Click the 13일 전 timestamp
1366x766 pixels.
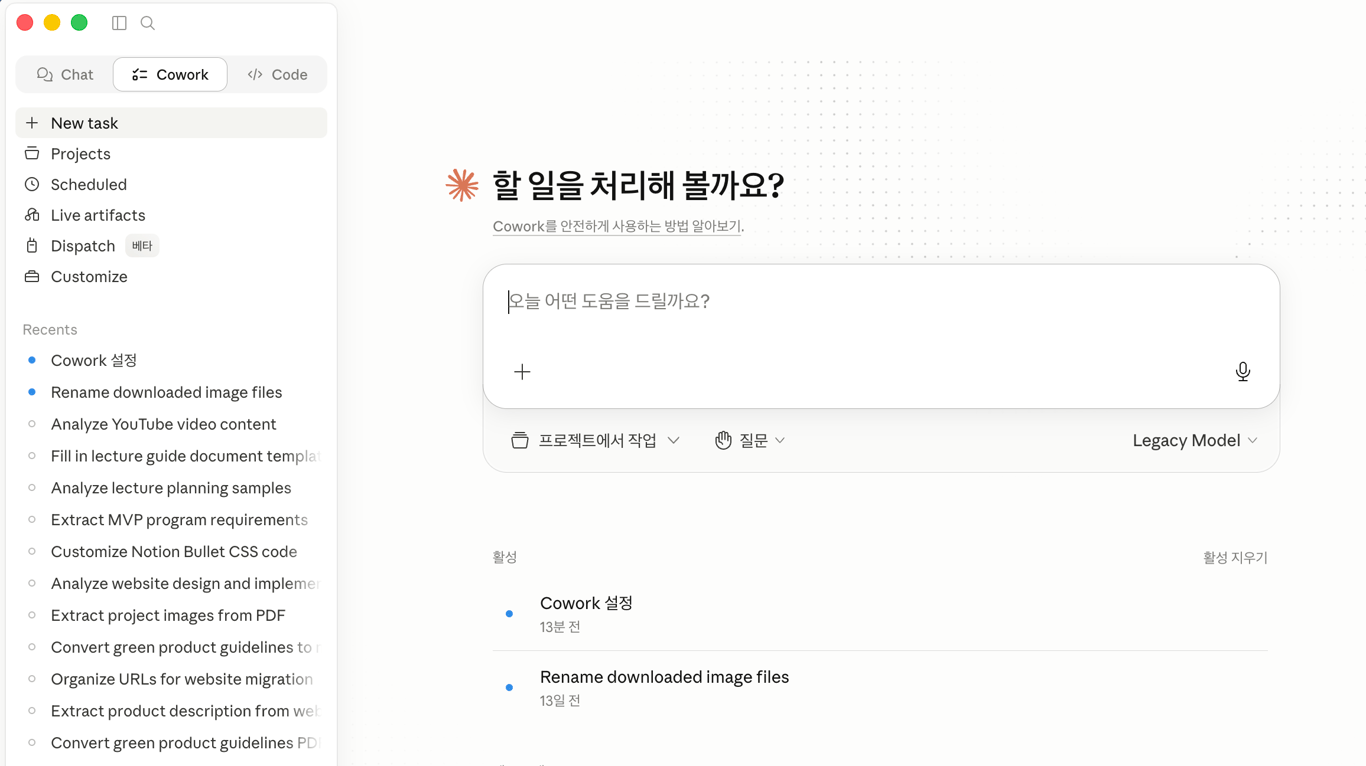click(x=560, y=701)
